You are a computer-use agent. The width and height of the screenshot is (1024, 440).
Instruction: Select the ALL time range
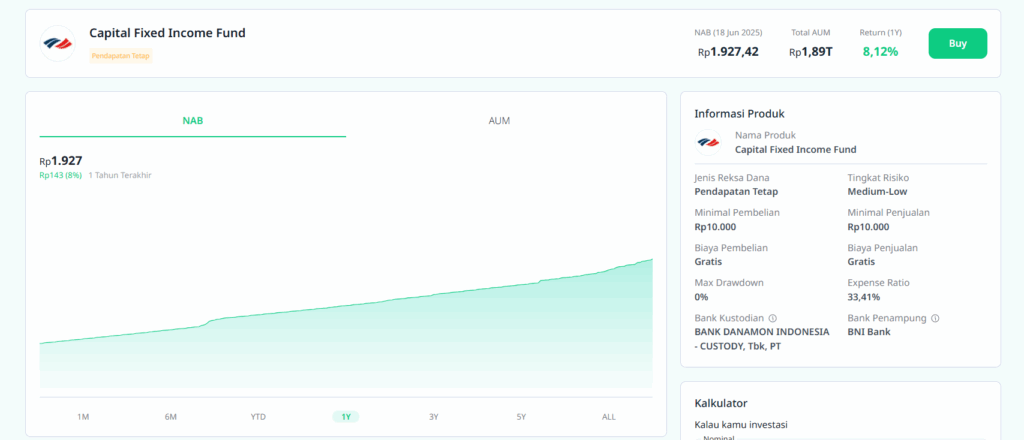[609, 416]
